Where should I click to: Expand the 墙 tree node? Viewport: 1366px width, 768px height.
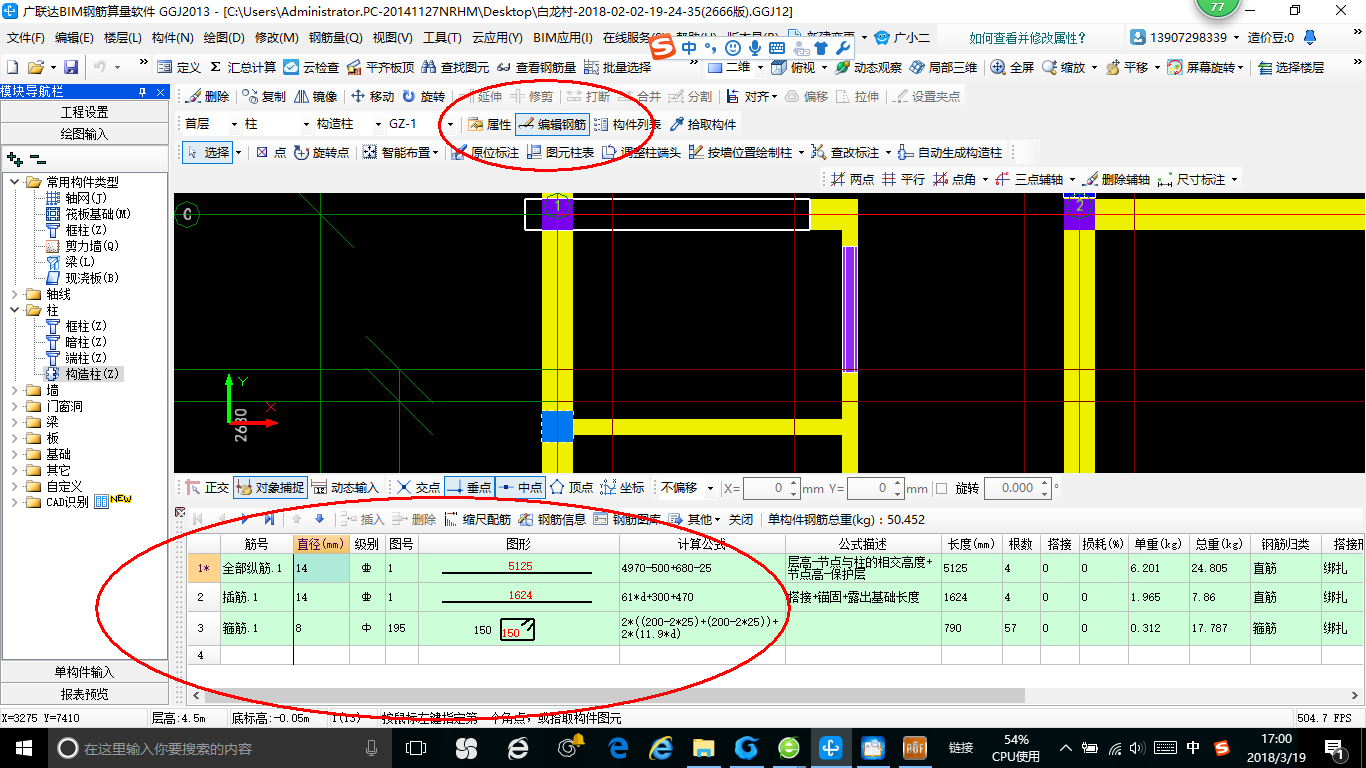[14, 390]
